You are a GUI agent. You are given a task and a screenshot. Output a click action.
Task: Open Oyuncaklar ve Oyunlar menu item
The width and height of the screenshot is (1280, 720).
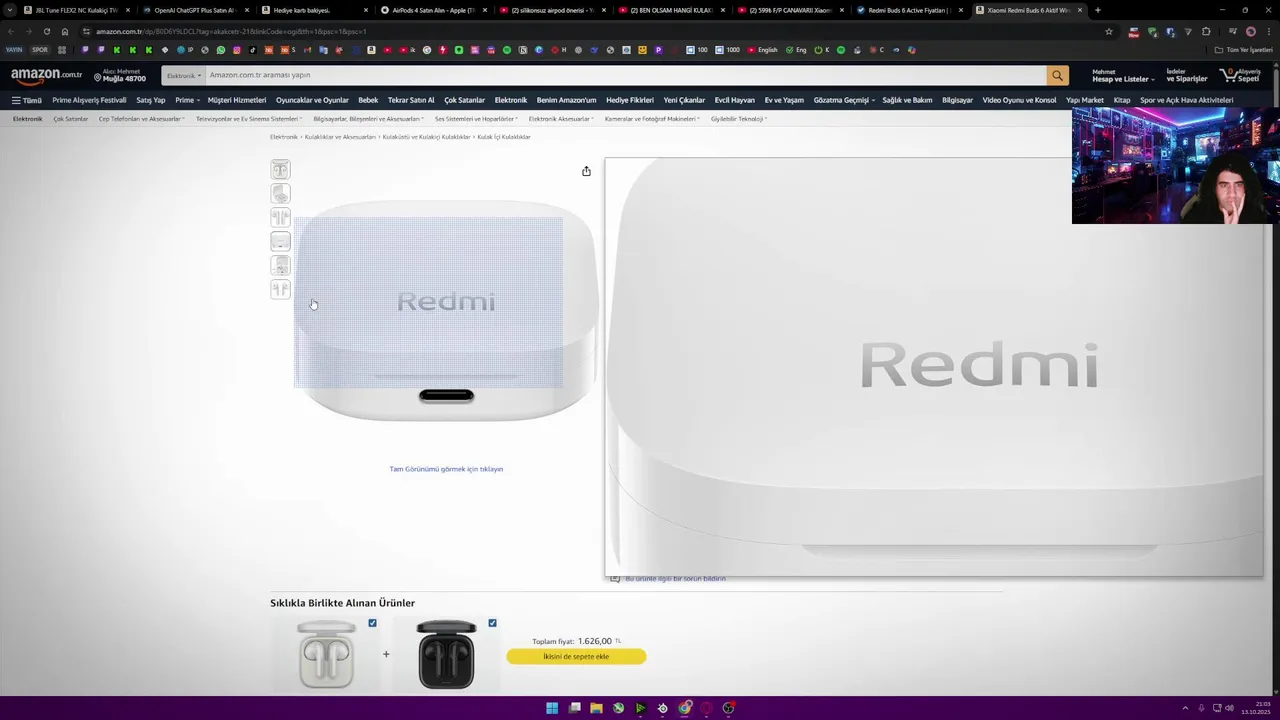(312, 100)
